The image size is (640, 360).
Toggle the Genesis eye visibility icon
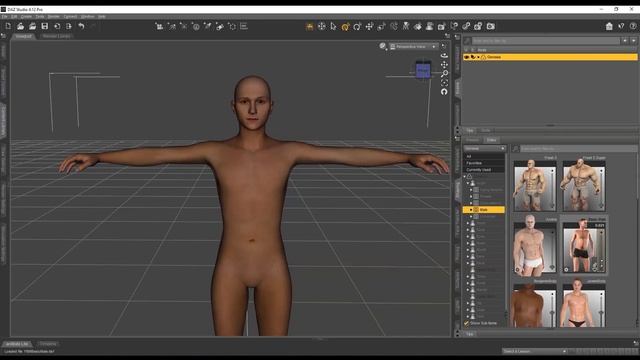pos(467,57)
